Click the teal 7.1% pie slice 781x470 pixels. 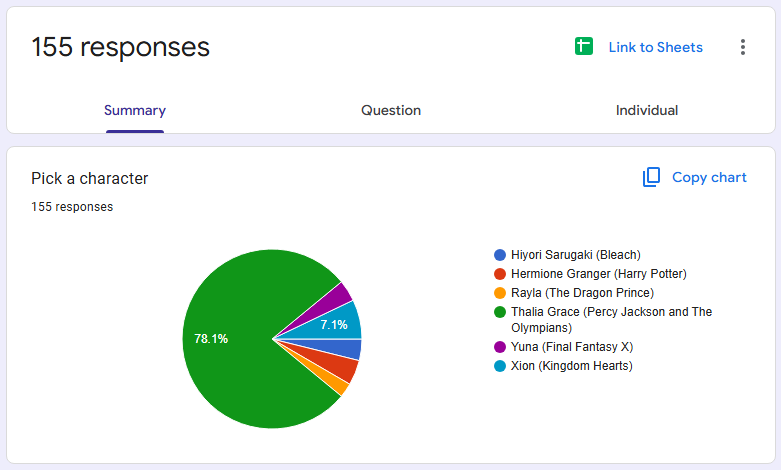(339, 323)
